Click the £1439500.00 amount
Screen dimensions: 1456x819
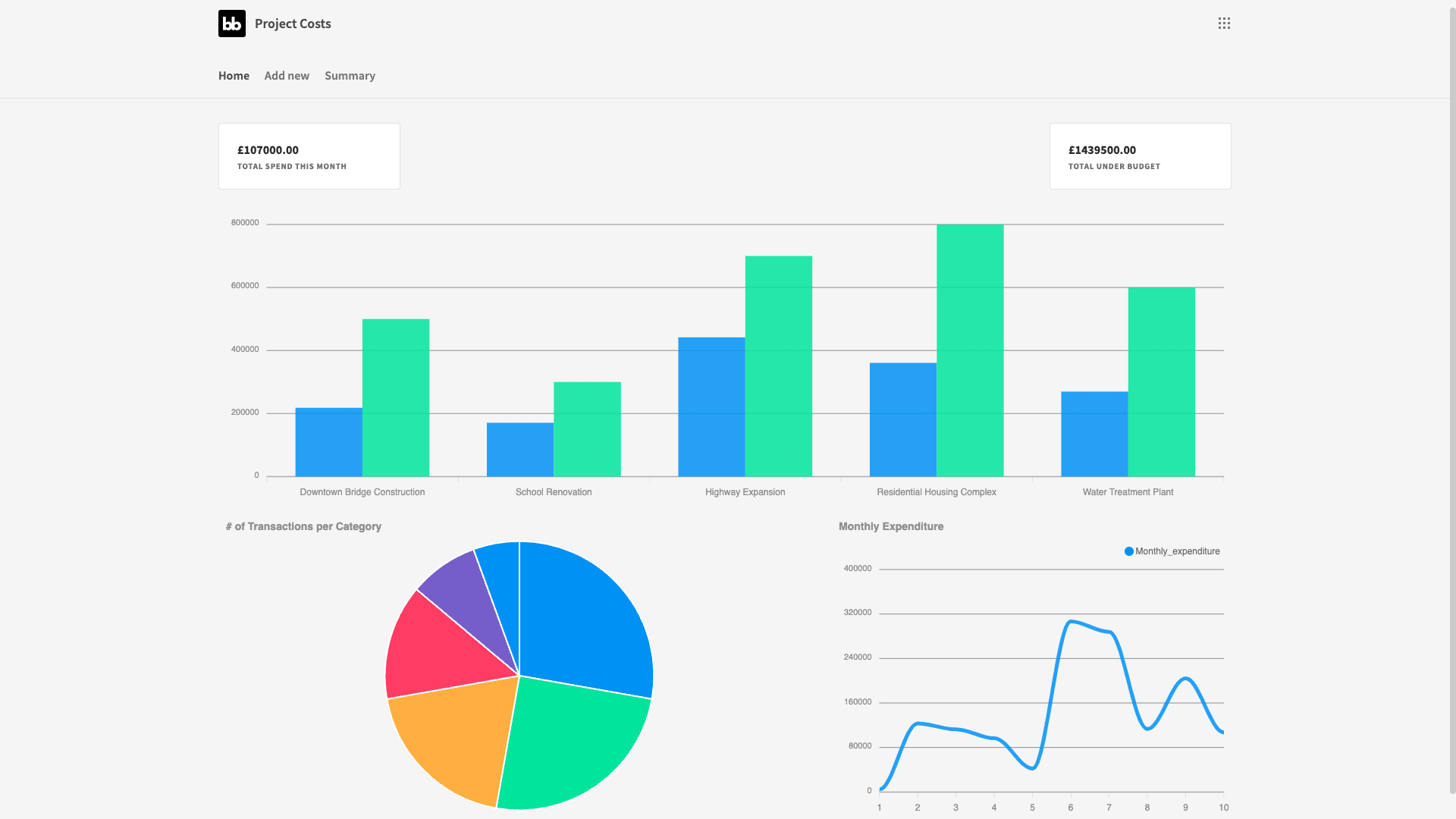[1102, 150]
